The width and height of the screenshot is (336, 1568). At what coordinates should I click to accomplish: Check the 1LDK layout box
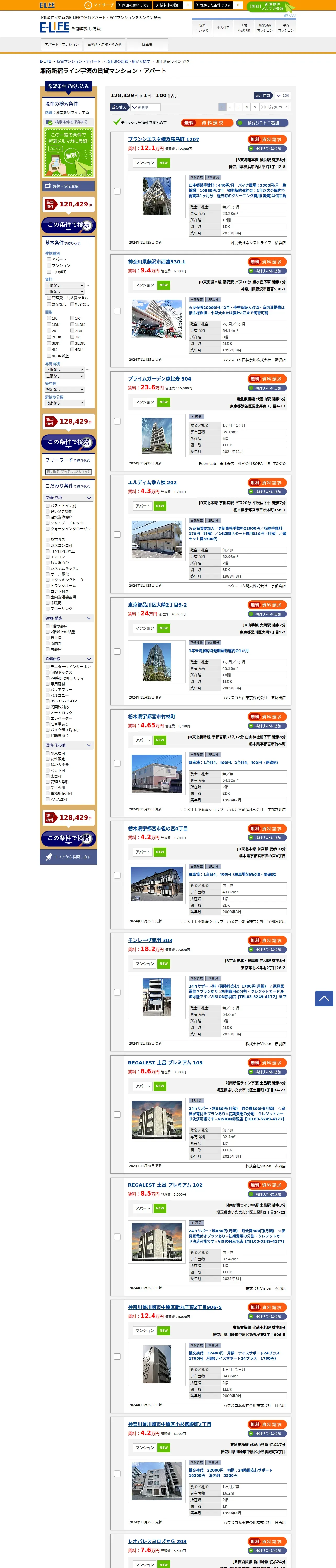[72, 324]
